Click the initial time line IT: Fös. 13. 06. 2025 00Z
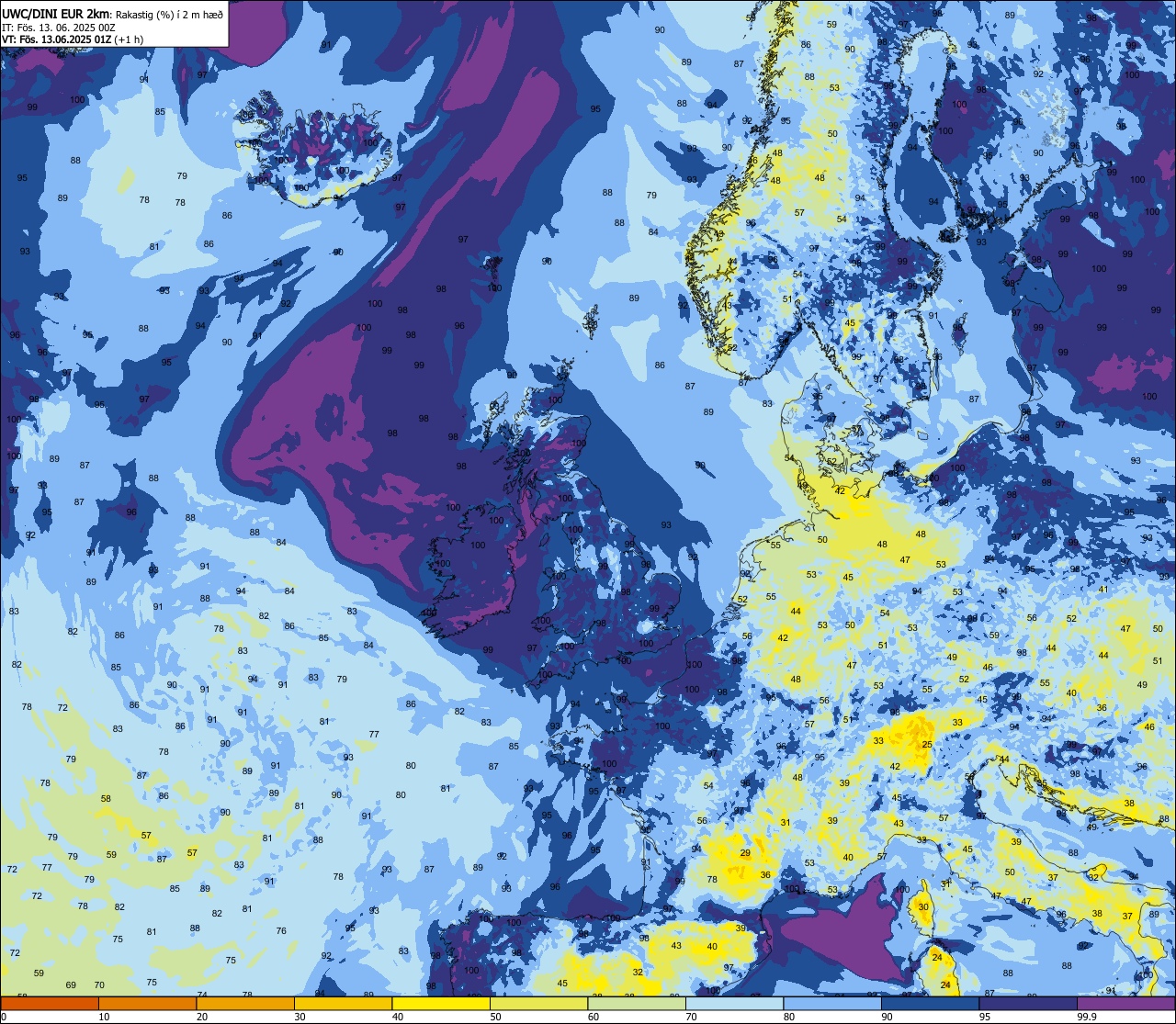This screenshot has width=1176, height=1024. coord(58,28)
